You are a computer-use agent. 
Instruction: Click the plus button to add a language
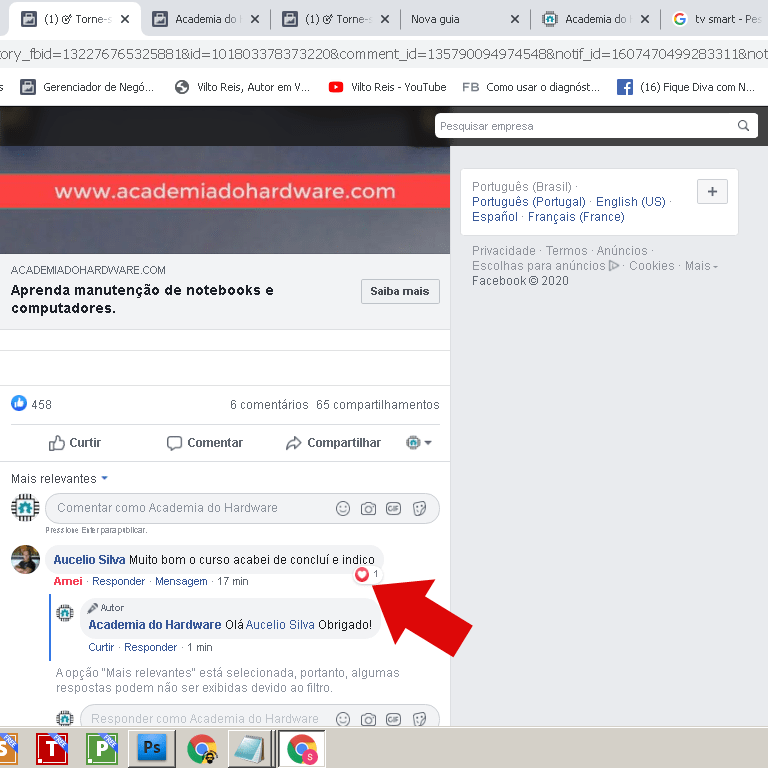pyautogui.click(x=712, y=191)
